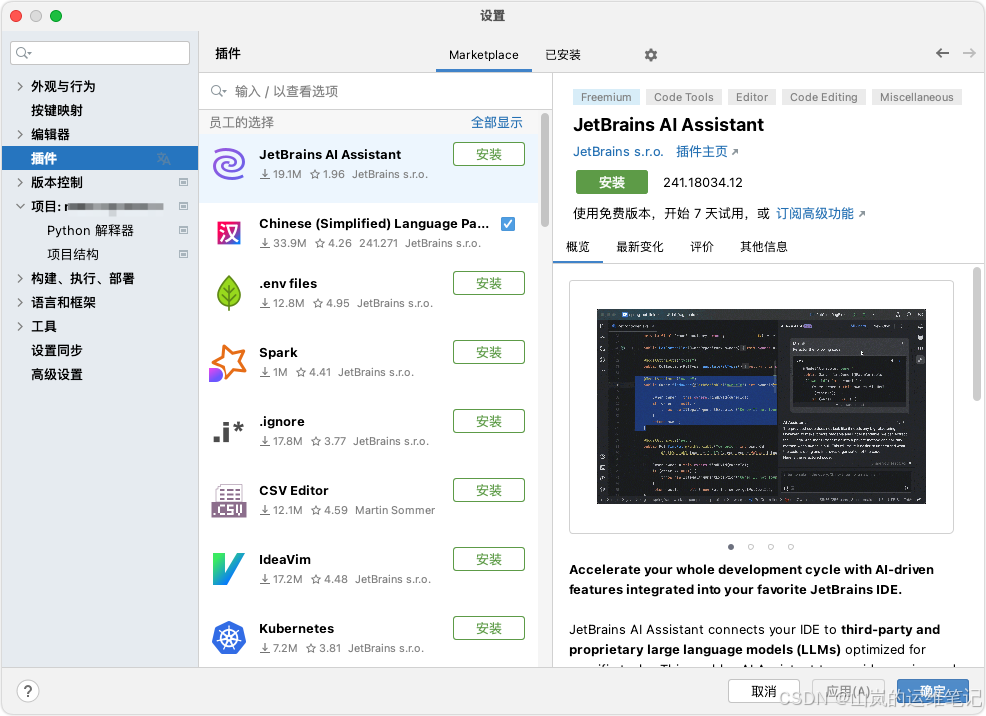Click the .env files leaf icon

pos(229,293)
